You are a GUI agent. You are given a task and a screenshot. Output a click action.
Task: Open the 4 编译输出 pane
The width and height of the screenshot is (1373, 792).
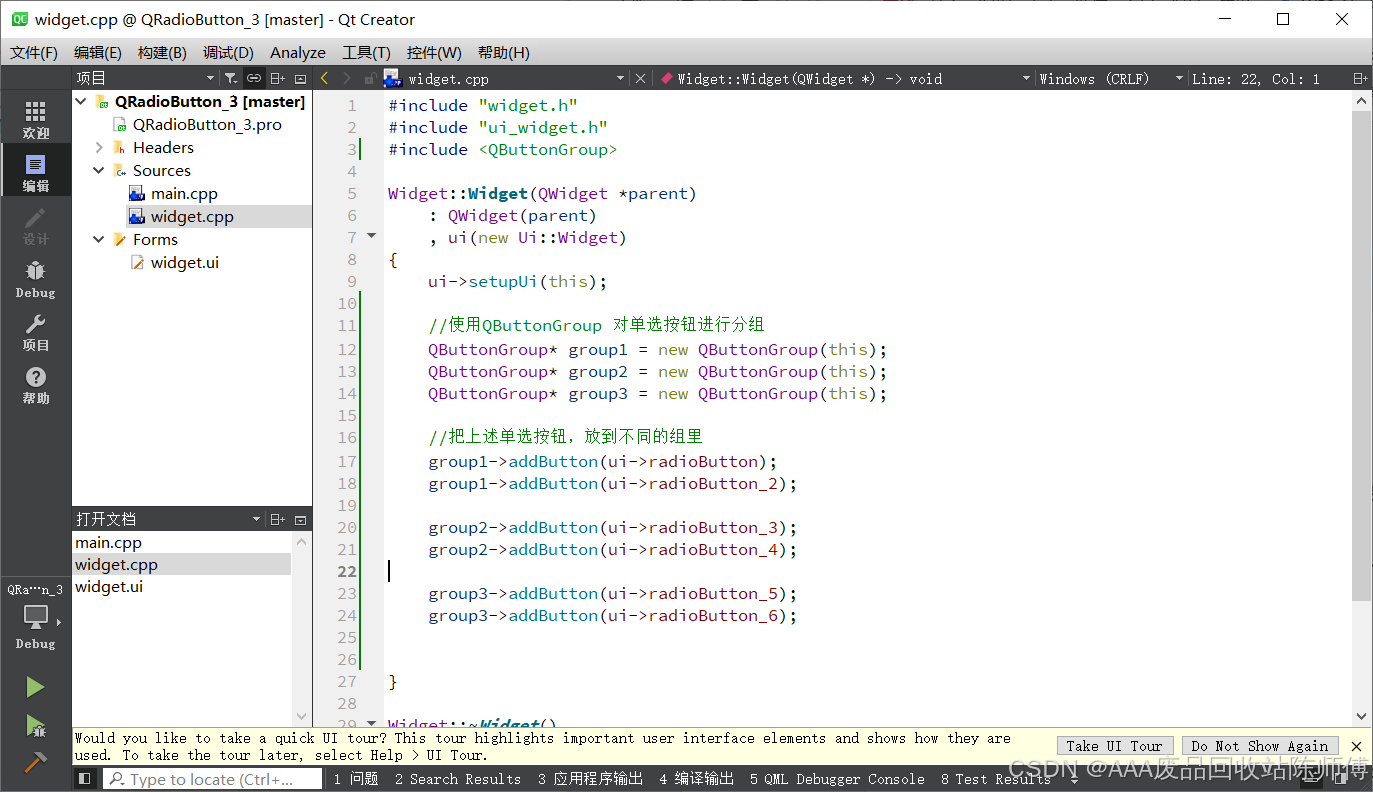click(696, 778)
